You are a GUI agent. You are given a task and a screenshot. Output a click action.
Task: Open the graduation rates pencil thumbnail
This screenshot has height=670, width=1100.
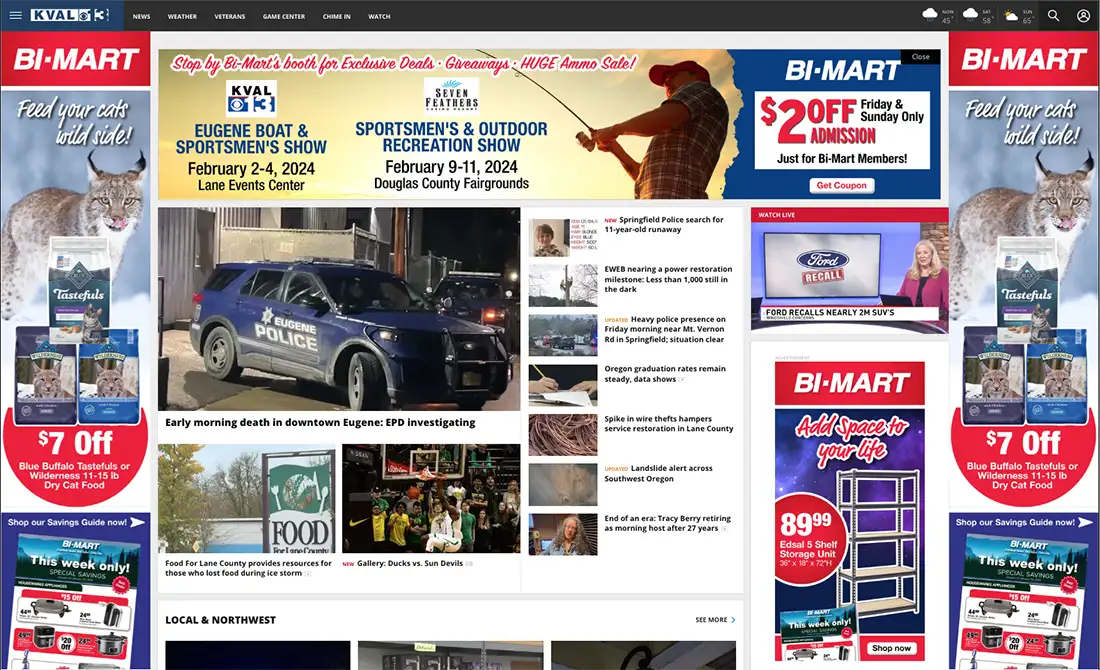click(563, 385)
